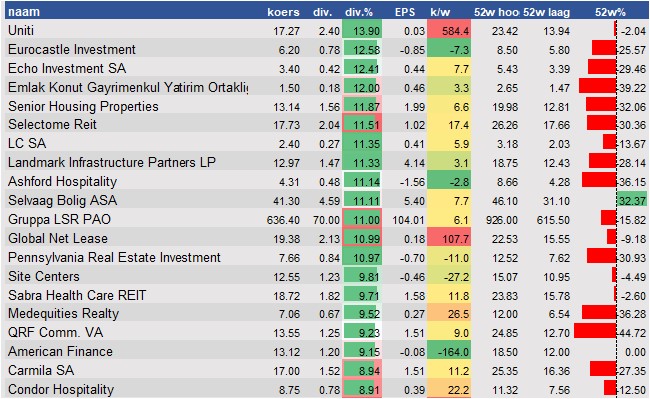Click the '52w%' column header

(x=610, y=12)
